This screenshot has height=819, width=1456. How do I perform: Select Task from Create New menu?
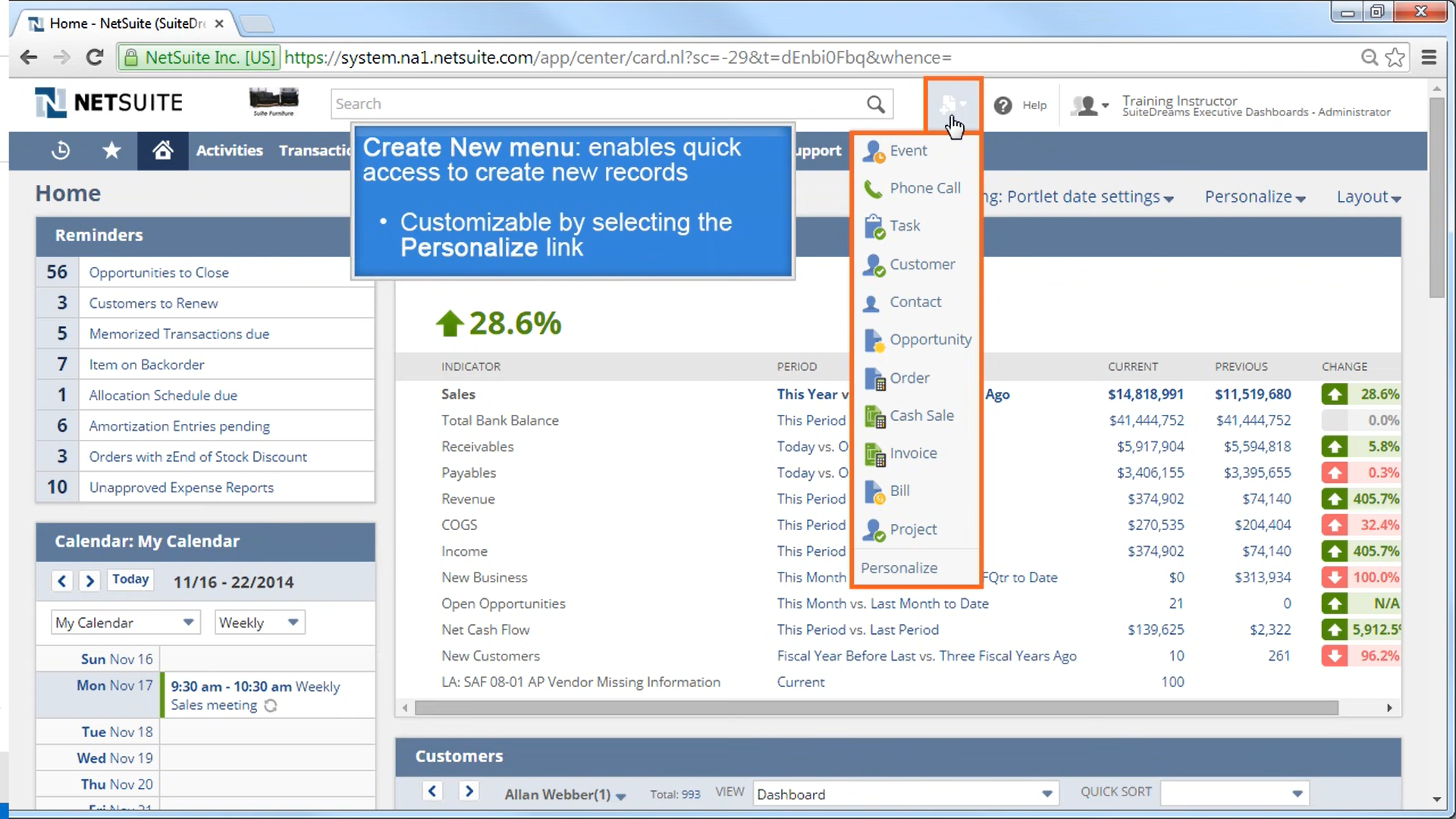click(x=916, y=226)
